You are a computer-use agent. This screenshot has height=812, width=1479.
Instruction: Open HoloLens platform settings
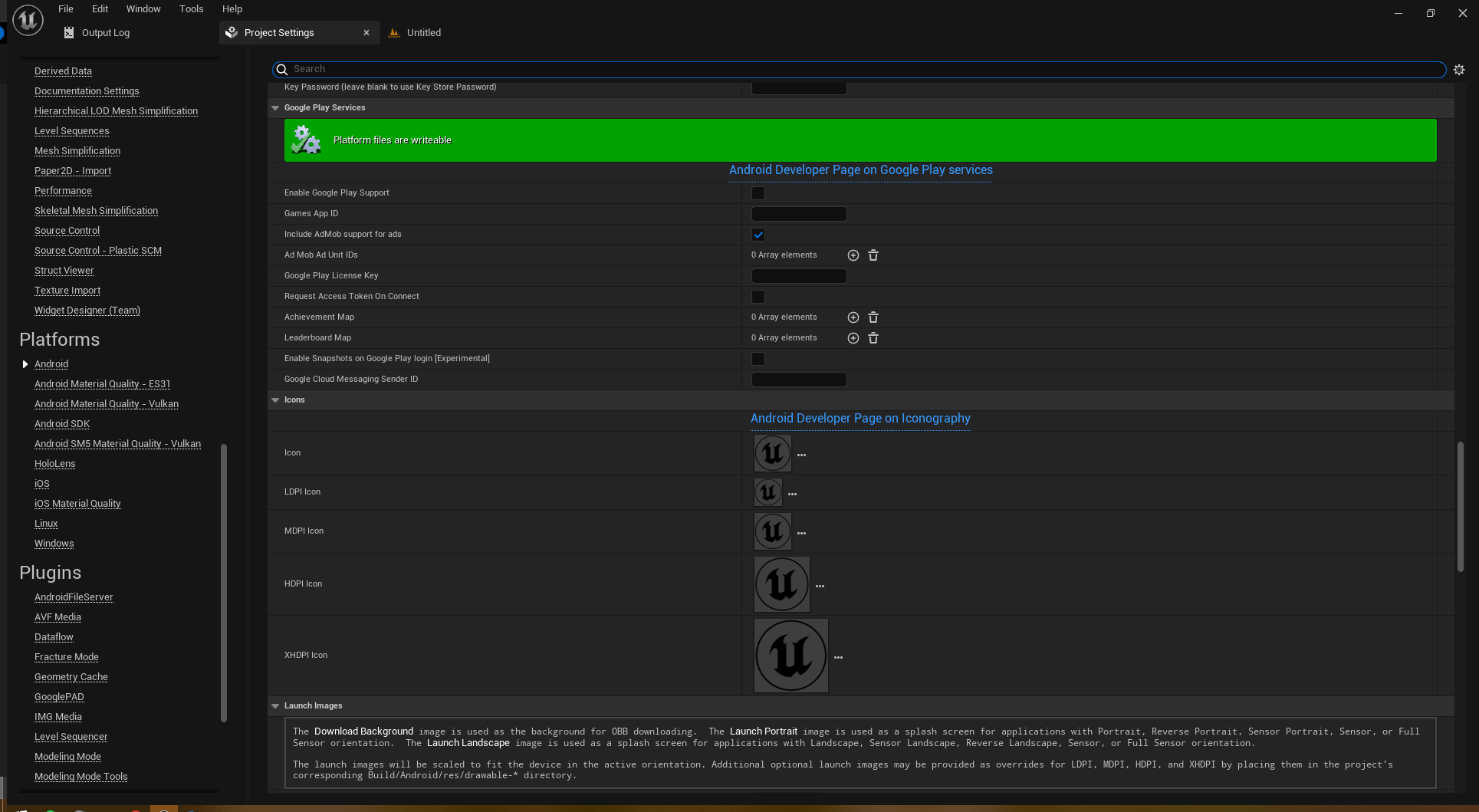coord(55,464)
